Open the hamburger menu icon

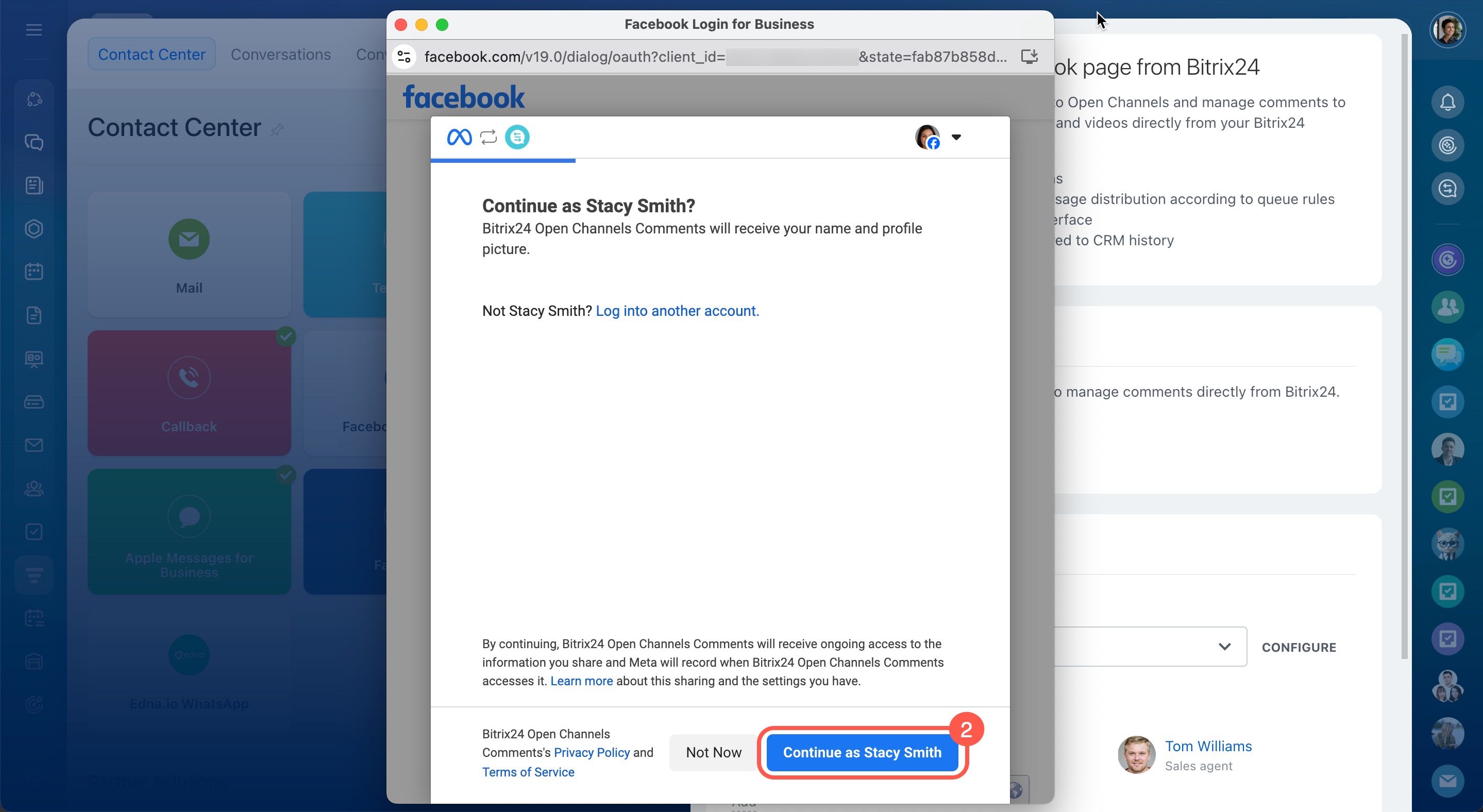34,30
